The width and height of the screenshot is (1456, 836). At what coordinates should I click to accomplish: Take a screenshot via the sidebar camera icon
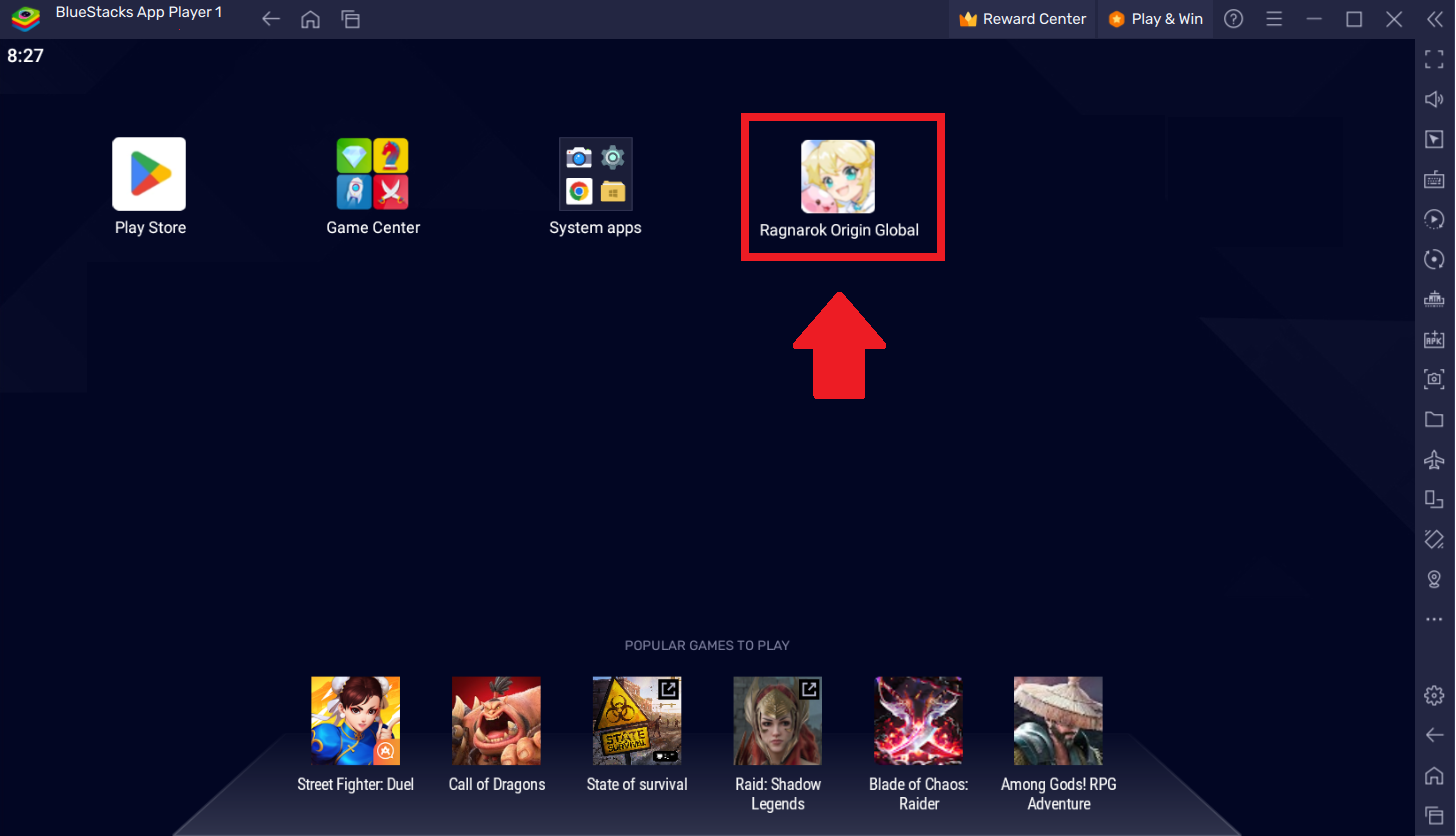click(1434, 379)
